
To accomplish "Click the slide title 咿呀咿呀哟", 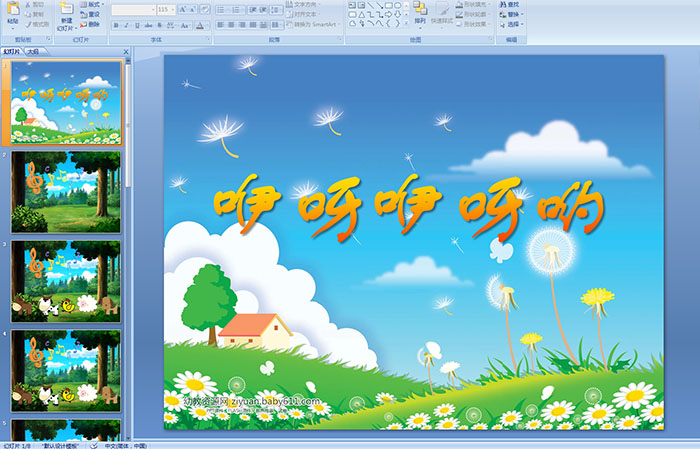I will click(x=408, y=209).
